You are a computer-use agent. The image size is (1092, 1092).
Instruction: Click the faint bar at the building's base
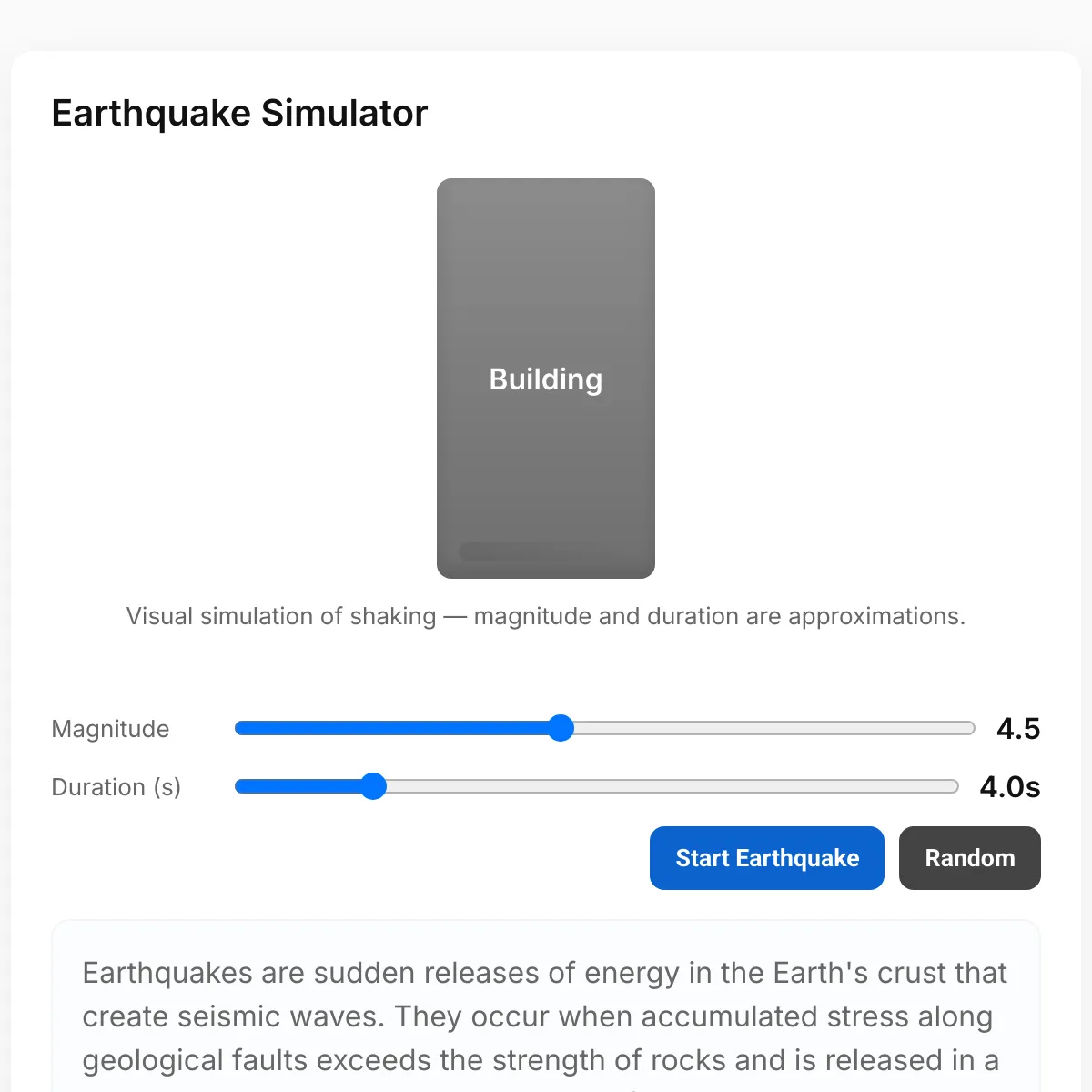tap(528, 551)
